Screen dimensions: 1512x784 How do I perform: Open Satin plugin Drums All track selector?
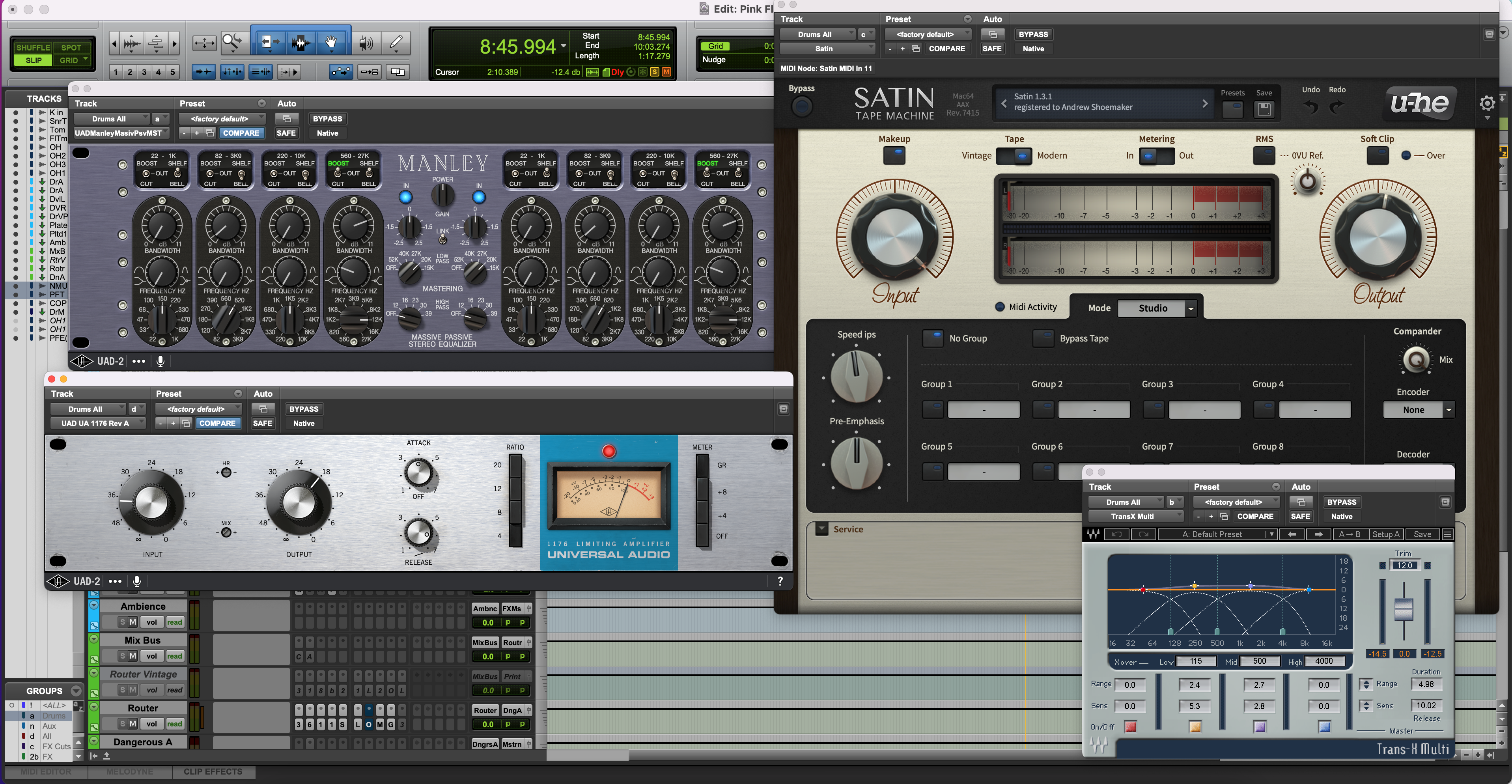(818, 34)
